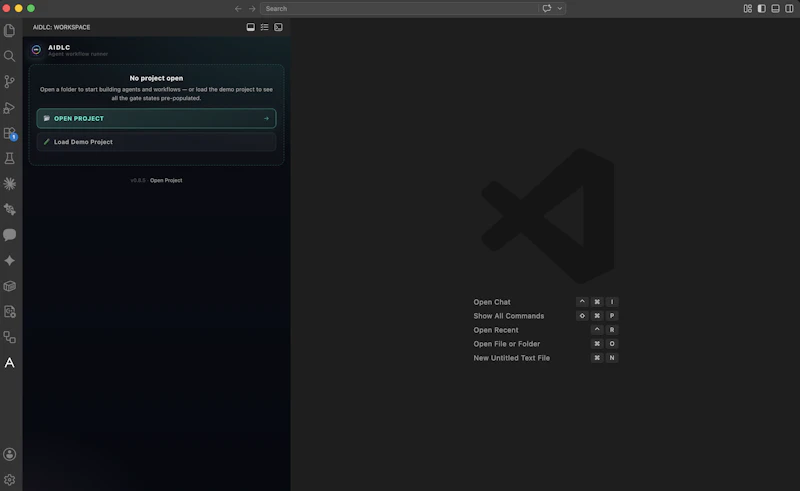Click the checklist icon in workspace header
This screenshot has width=800, height=491.
tap(264, 27)
